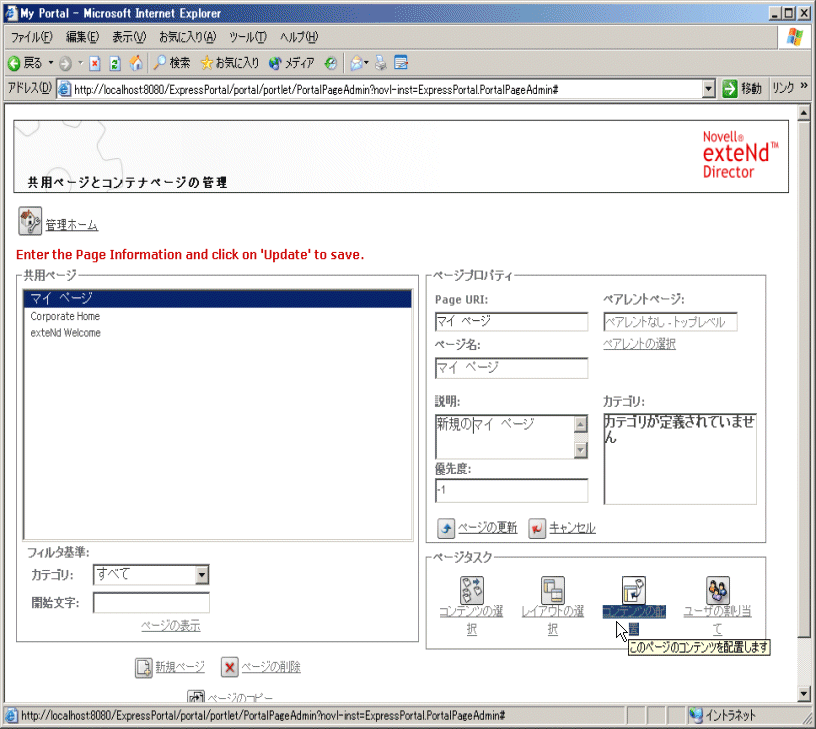Viewport: 816px width, 729px height.
Task: Click the Edit page toolbar icon
Action: (x=401, y=63)
